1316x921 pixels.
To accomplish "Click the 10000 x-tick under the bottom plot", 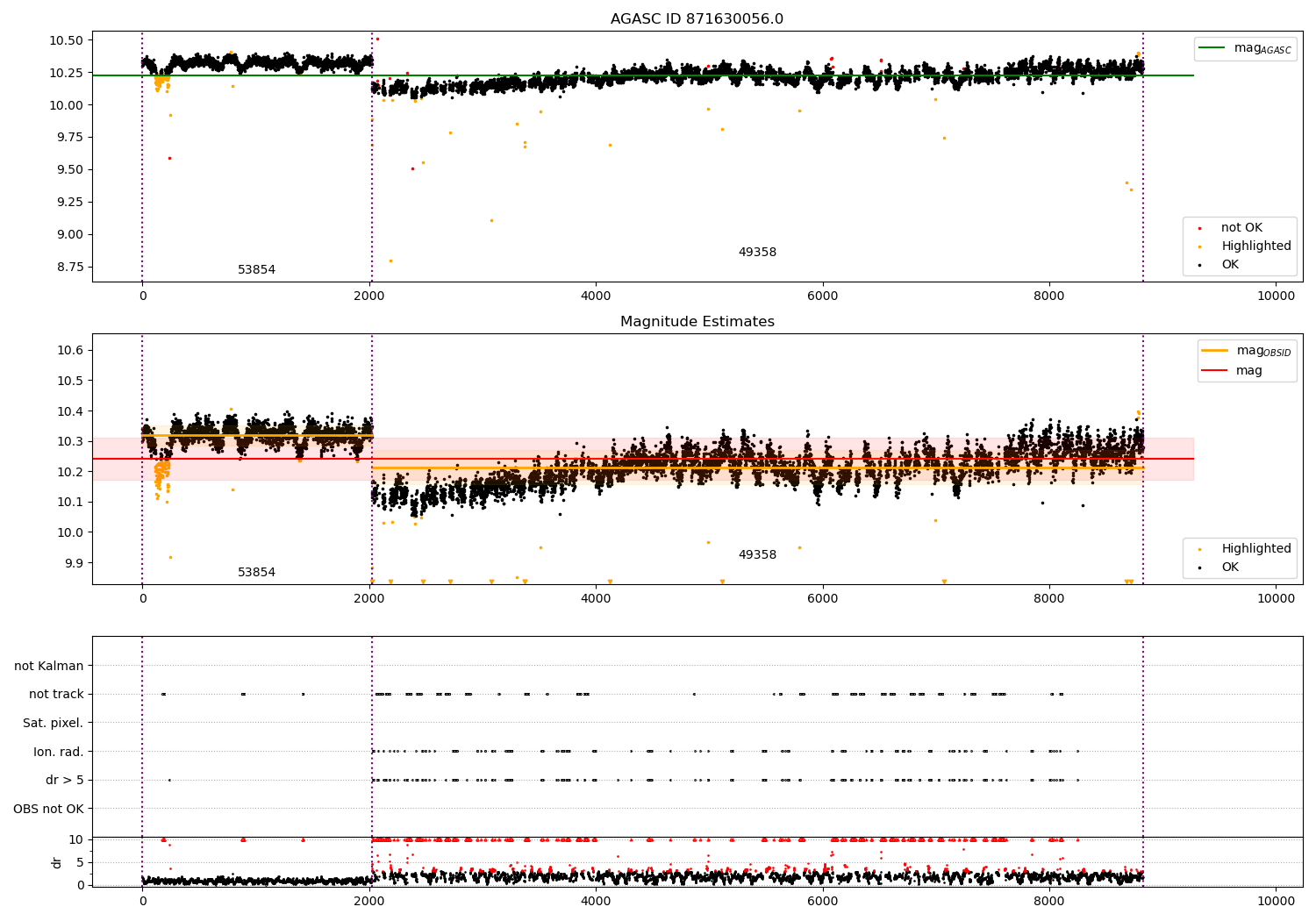I will pyautogui.click(x=1276, y=901).
